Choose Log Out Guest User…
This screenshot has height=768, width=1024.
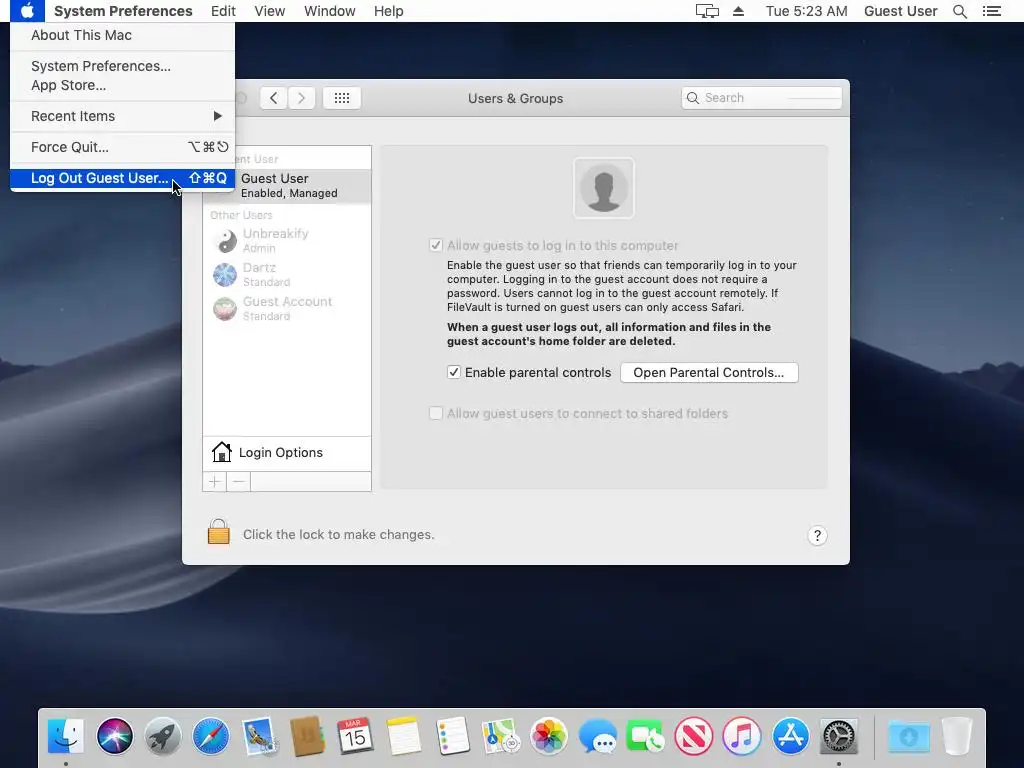[x=122, y=178]
